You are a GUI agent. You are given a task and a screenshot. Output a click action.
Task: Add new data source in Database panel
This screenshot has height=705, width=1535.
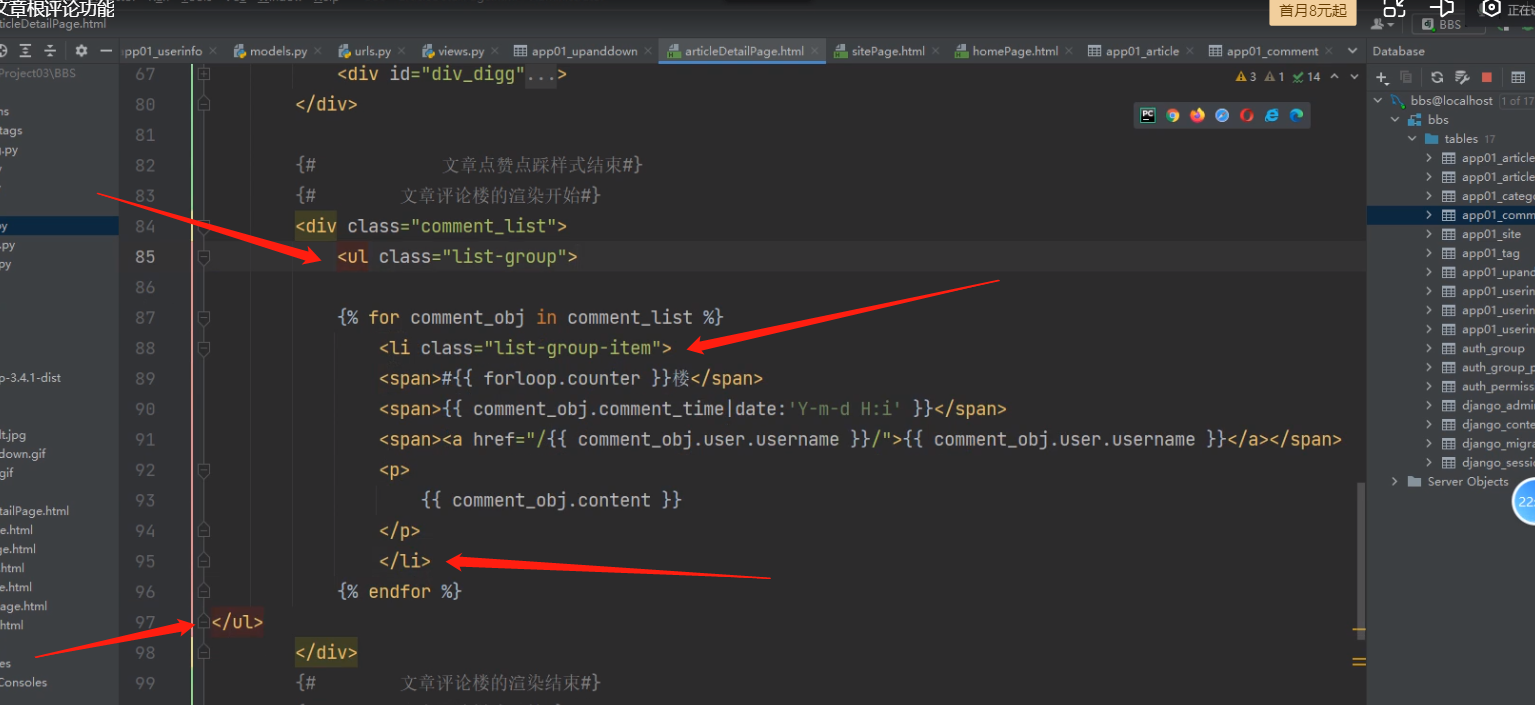[1382, 77]
